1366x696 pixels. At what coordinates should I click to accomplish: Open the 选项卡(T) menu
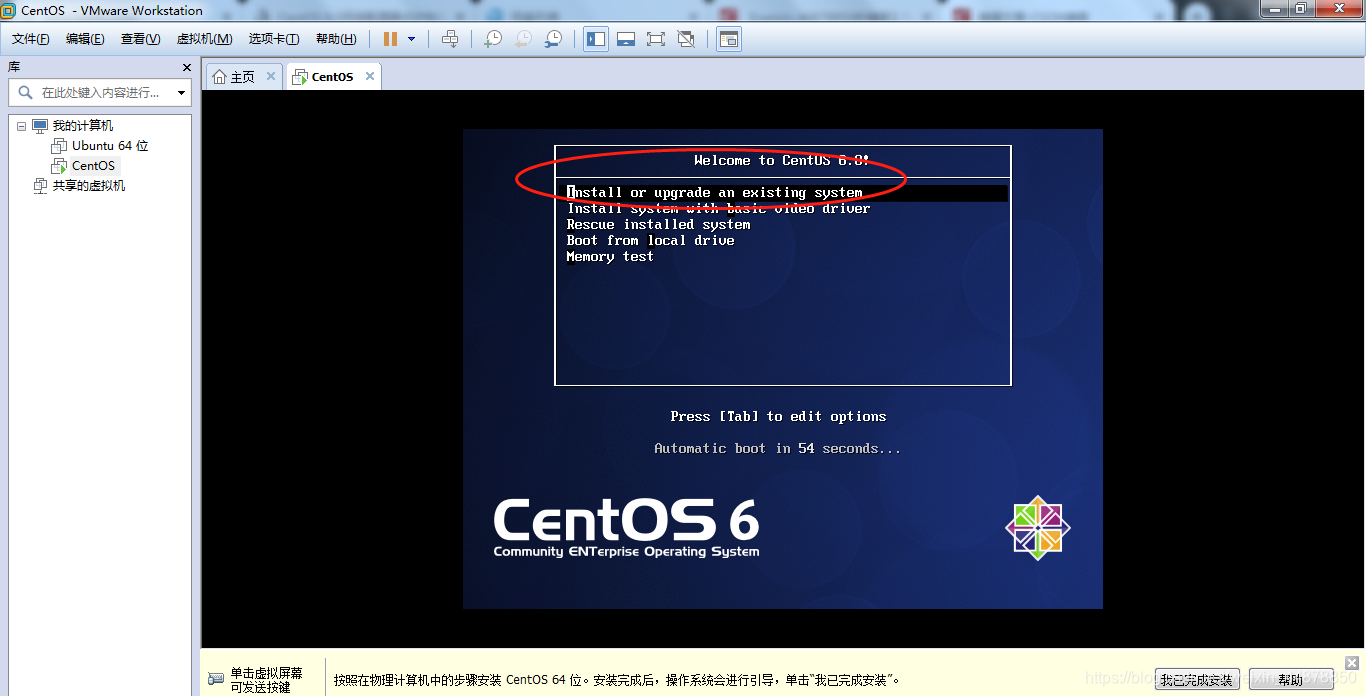[x=274, y=39]
